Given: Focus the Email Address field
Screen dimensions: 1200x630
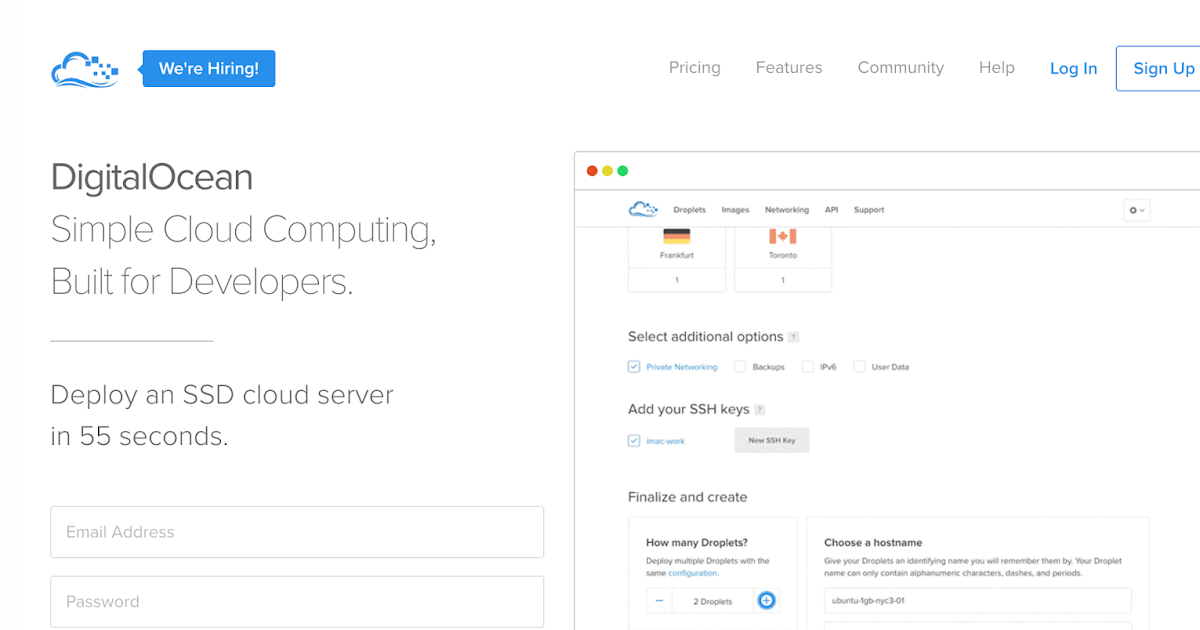Looking at the screenshot, I should click(297, 532).
